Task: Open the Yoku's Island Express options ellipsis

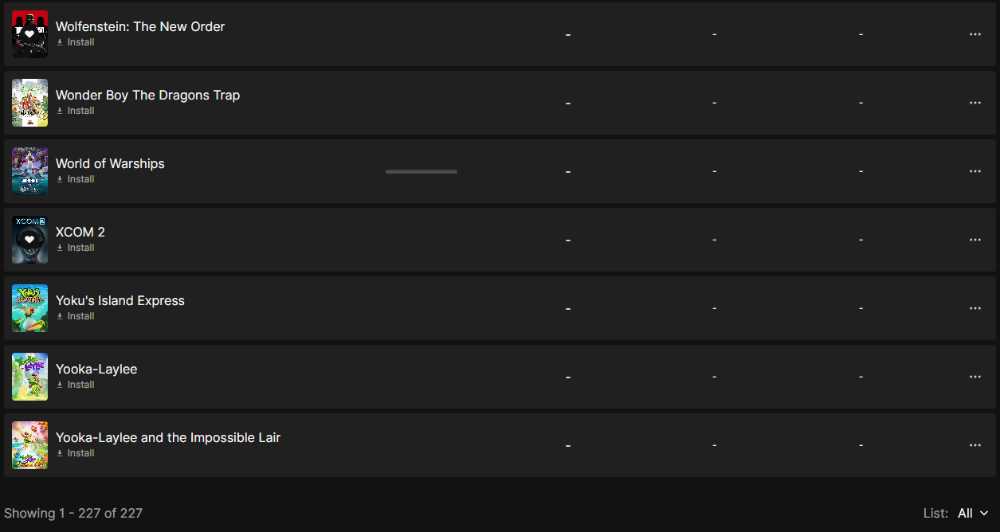Action: (975, 308)
